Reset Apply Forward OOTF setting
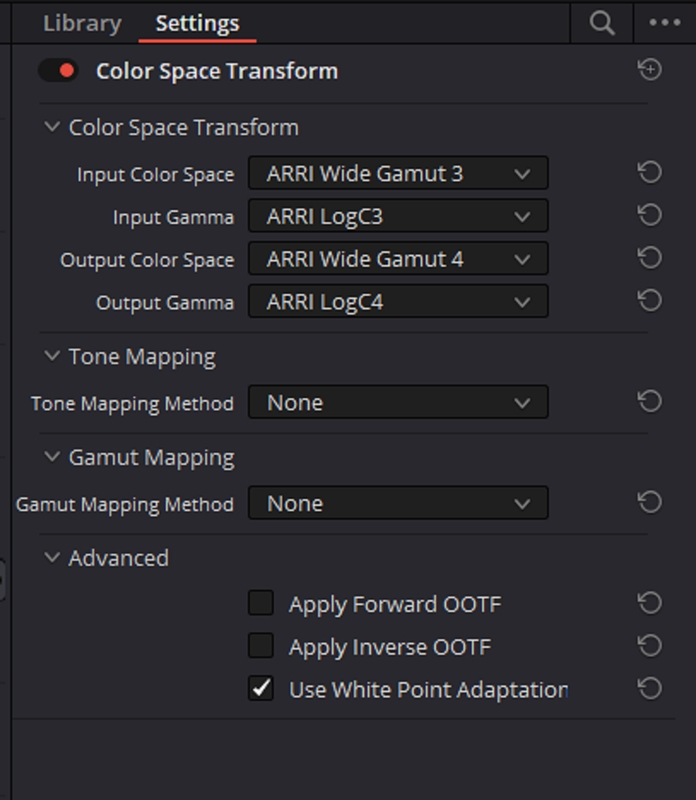The width and height of the screenshot is (696, 800). click(x=650, y=603)
